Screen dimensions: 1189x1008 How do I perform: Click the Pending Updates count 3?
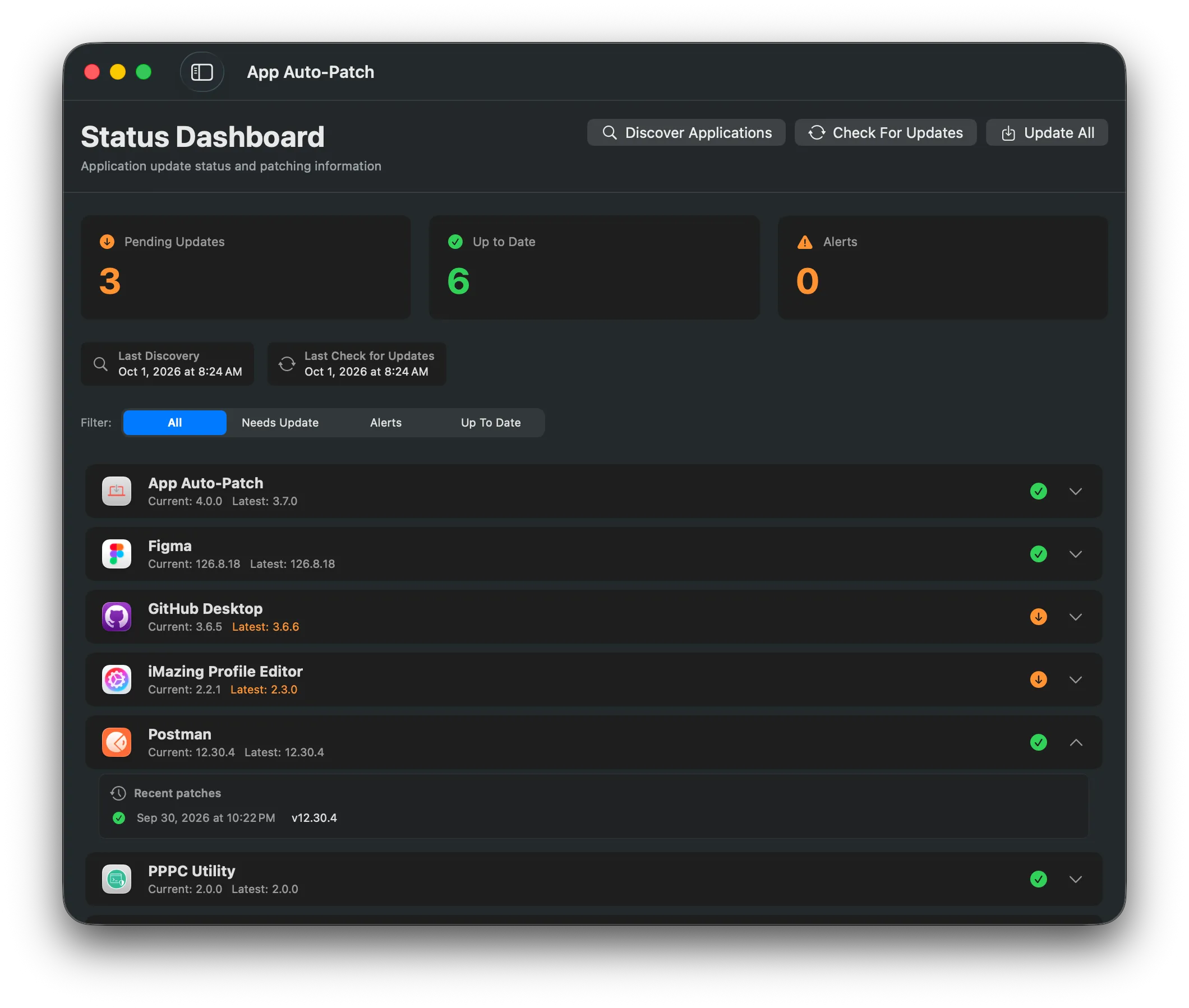pyautogui.click(x=110, y=281)
